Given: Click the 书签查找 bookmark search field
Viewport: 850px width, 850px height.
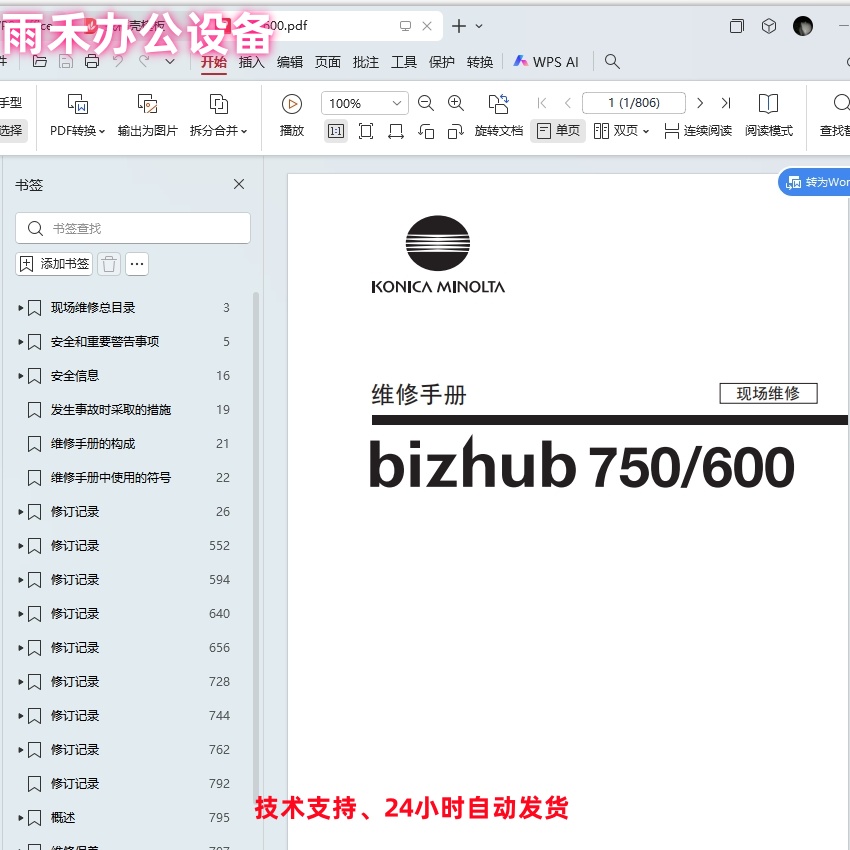Looking at the screenshot, I should point(133,228).
